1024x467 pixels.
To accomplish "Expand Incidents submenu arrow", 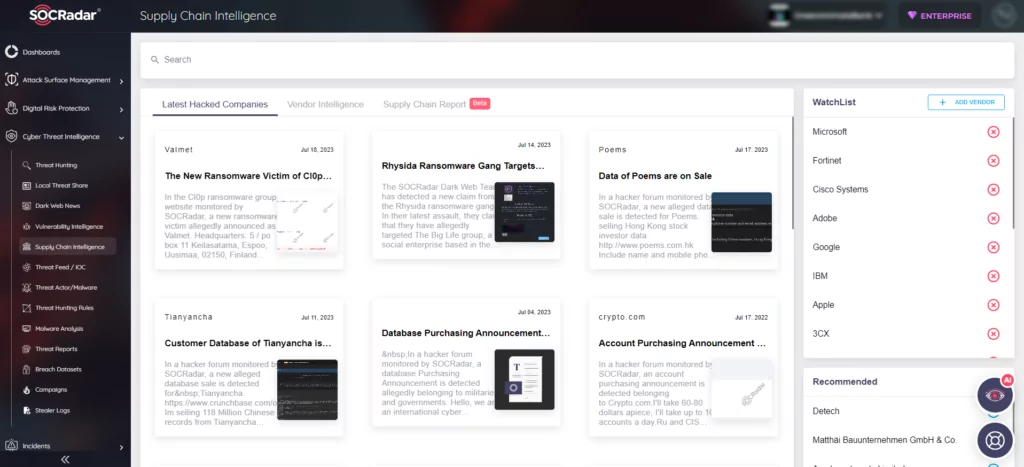I will (x=121, y=447).
